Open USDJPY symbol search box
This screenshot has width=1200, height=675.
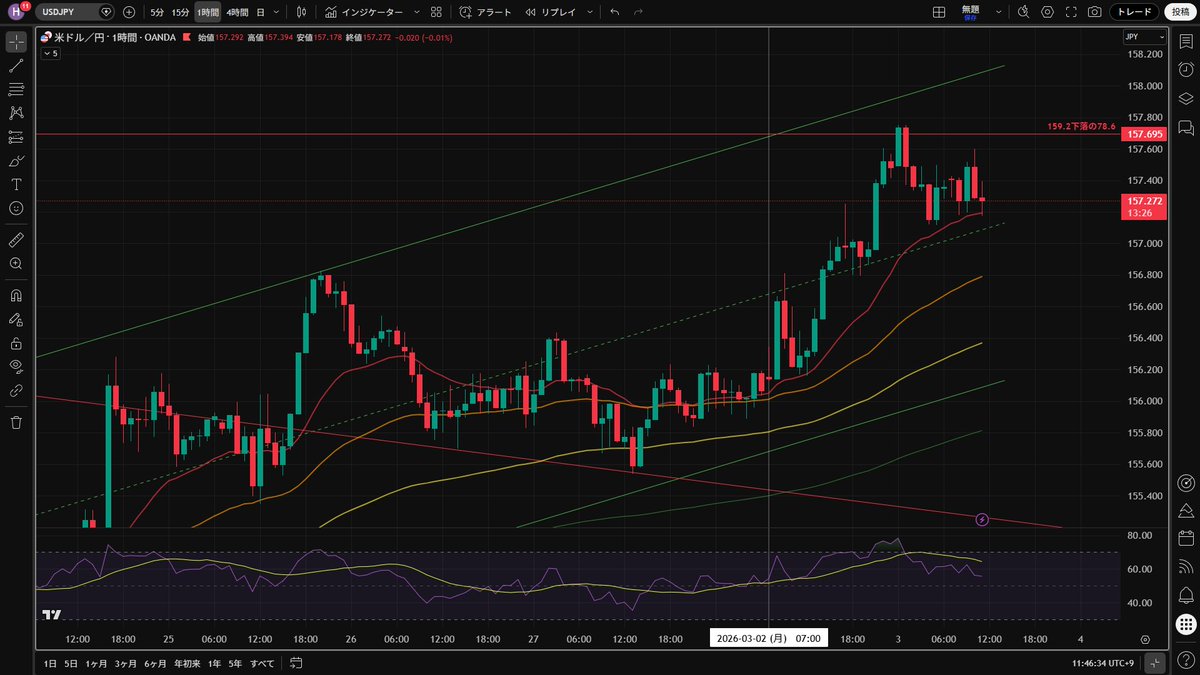(75, 12)
